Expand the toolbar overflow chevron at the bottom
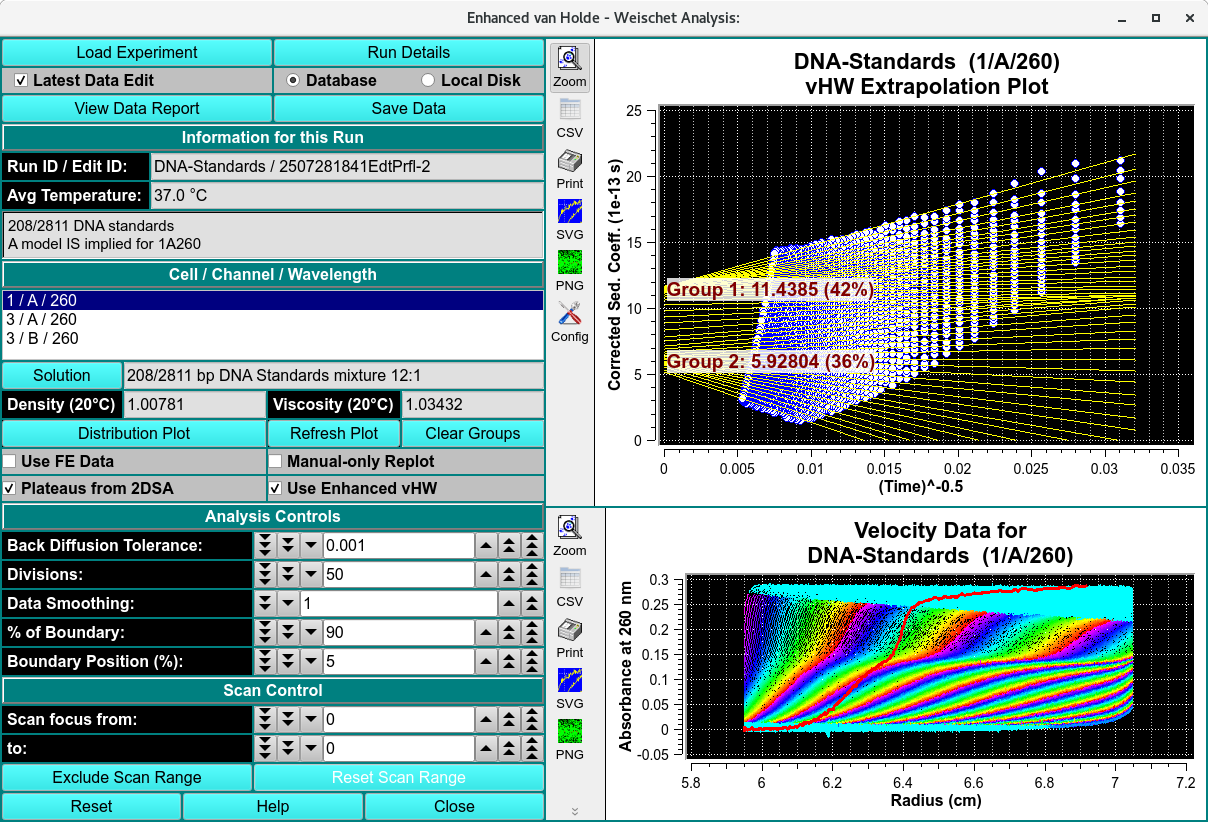Screen dimensions: 1208x822 pos(574,811)
